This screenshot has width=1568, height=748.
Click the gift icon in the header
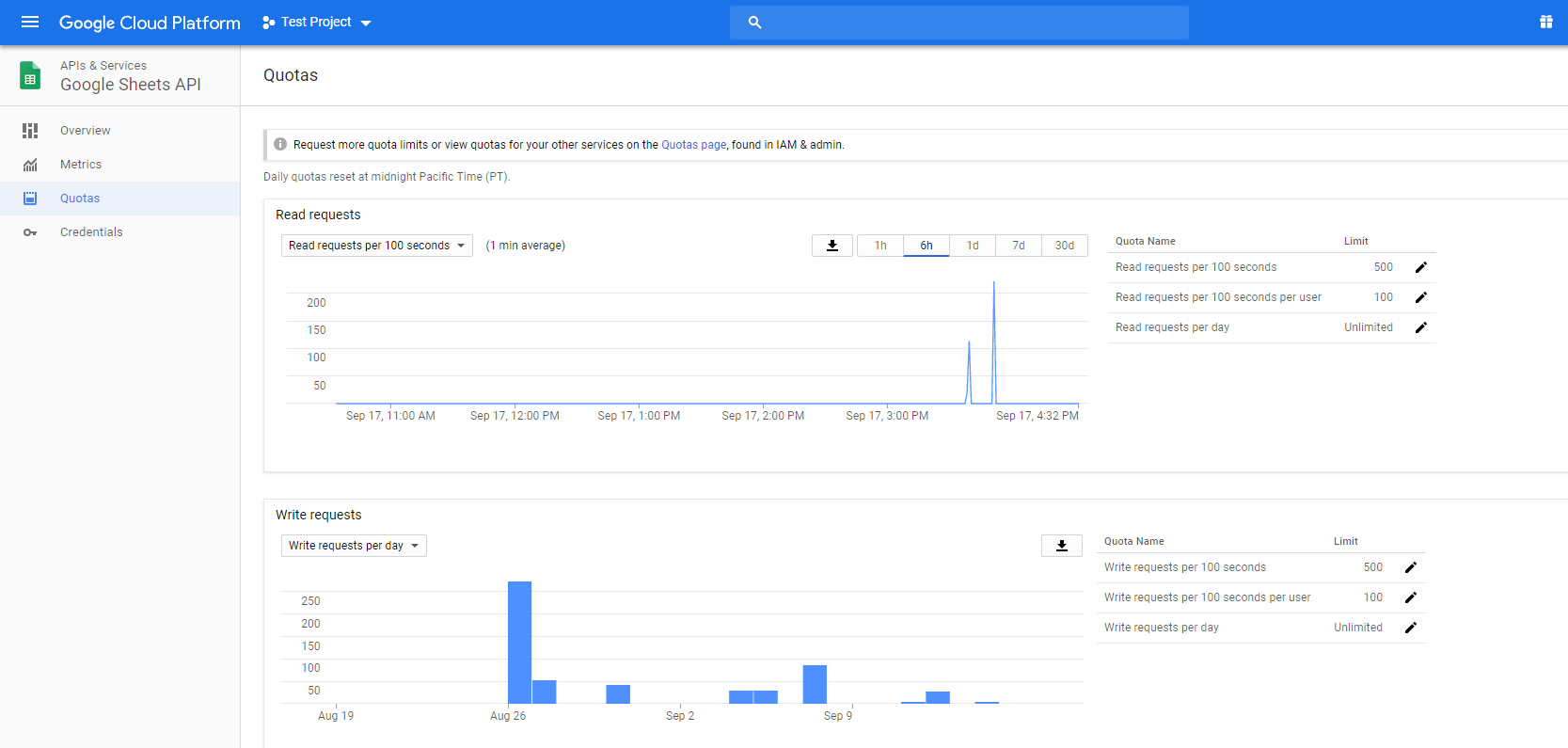click(x=1545, y=22)
